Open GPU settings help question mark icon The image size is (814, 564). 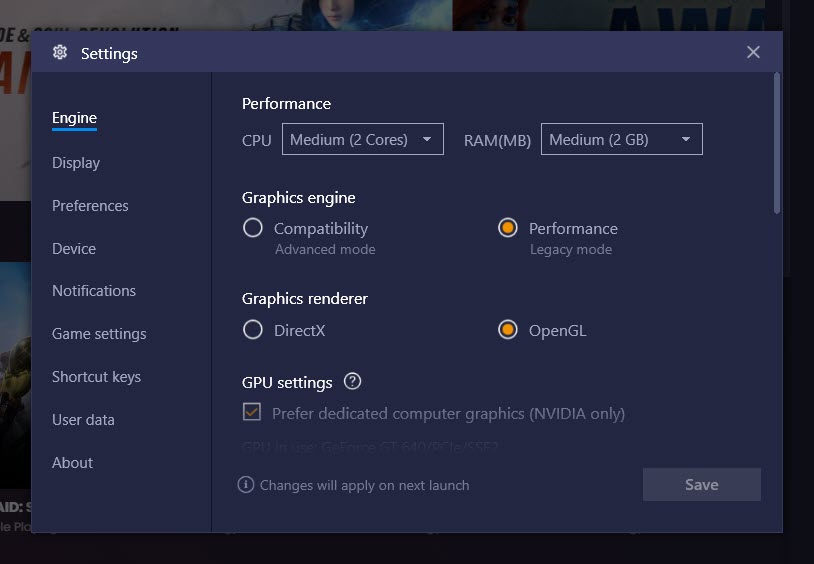[352, 382]
